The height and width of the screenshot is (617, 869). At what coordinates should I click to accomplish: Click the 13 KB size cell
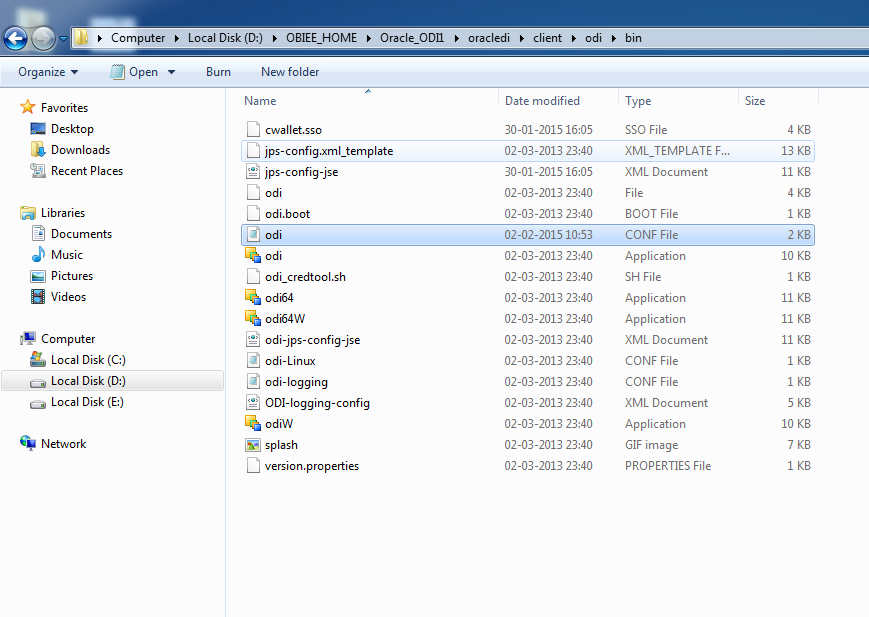pyautogui.click(x=796, y=151)
